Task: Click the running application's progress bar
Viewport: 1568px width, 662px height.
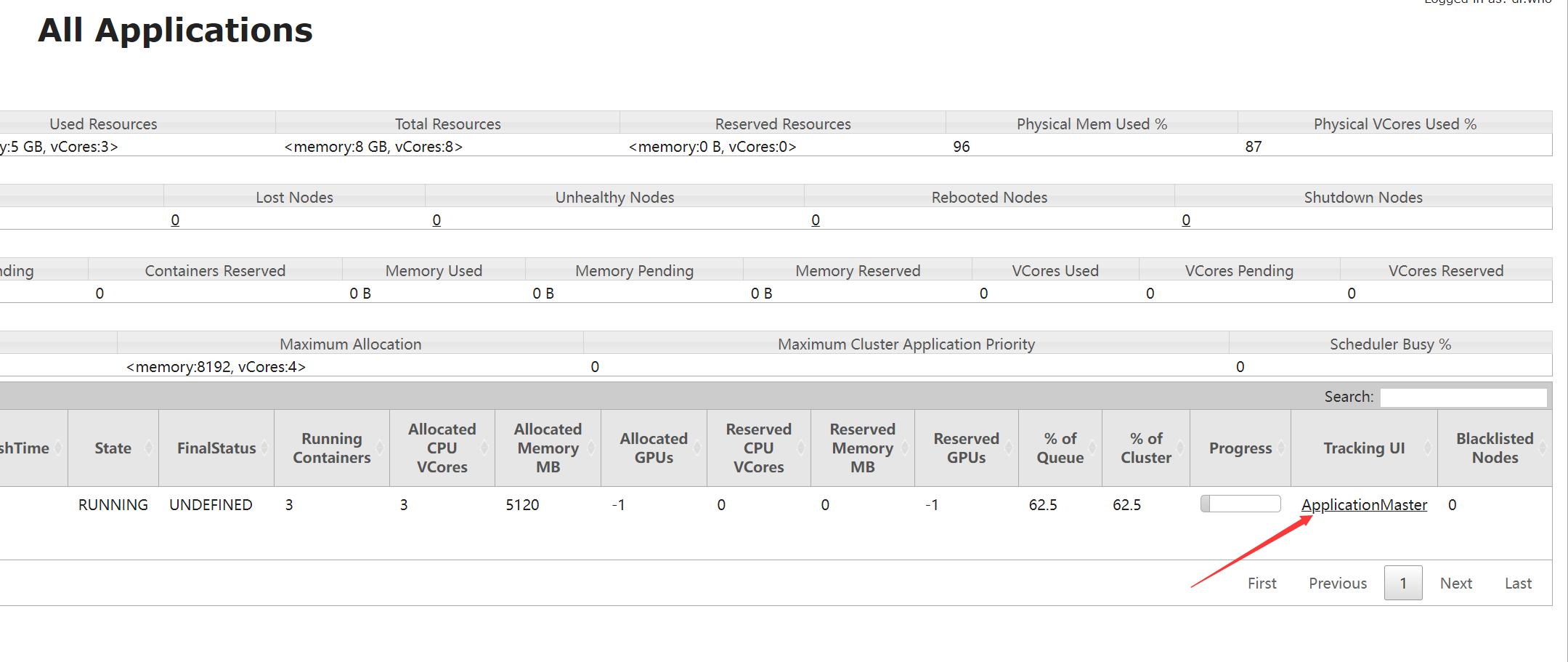Action: click(x=1240, y=504)
